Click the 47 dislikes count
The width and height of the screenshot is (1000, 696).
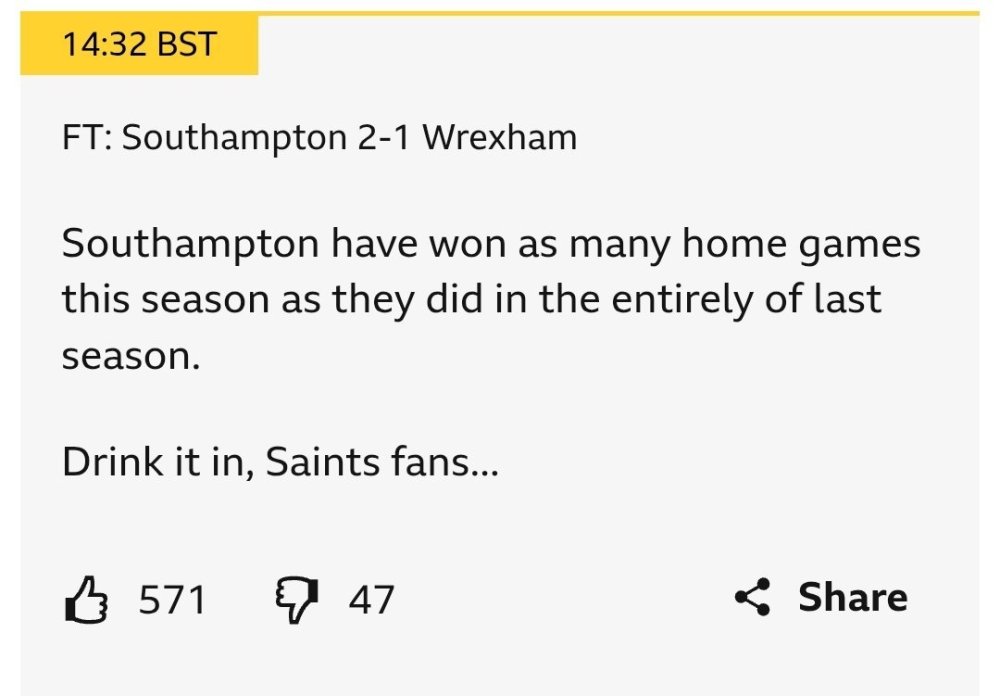coord(371,600)
